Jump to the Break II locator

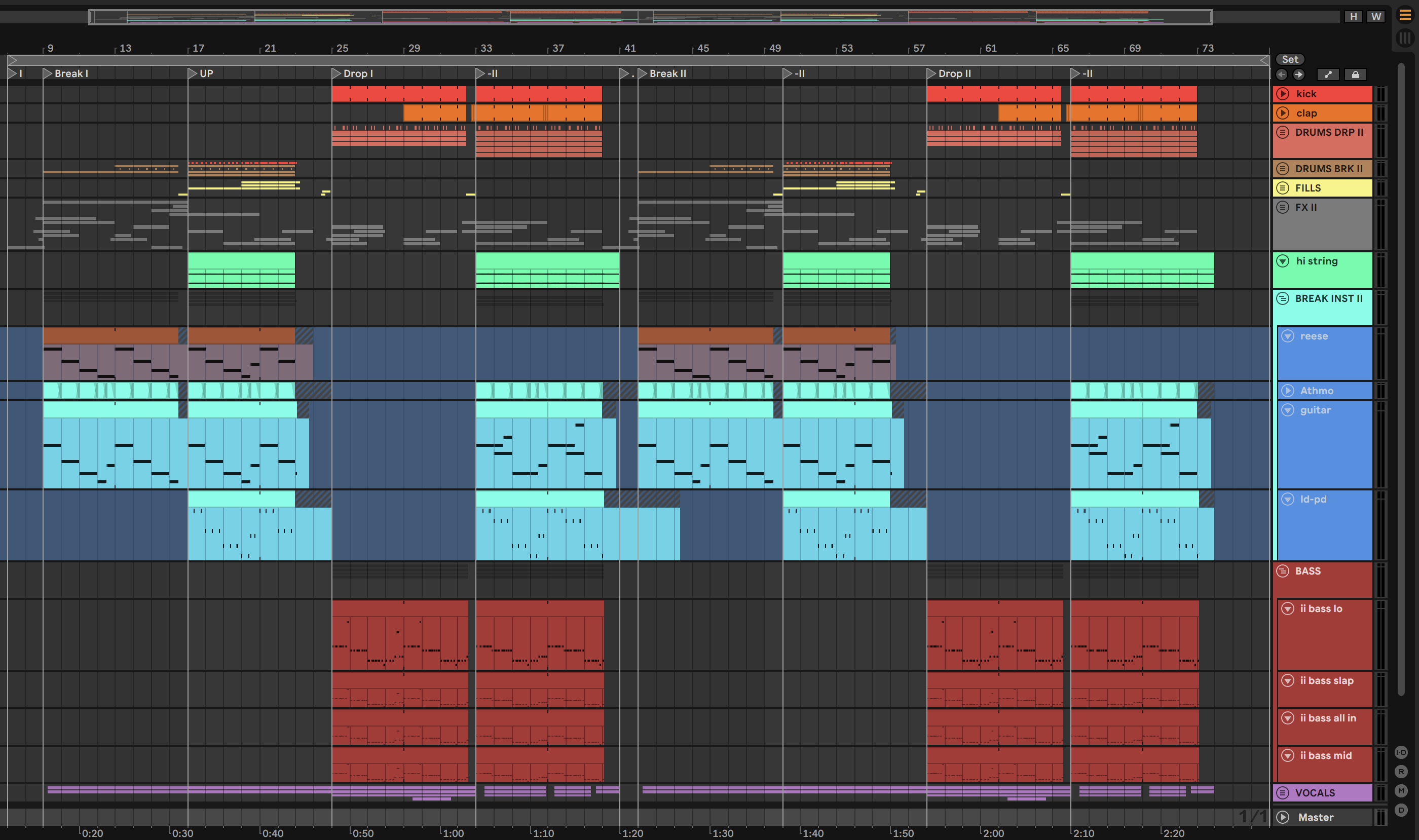pos(643,73)
